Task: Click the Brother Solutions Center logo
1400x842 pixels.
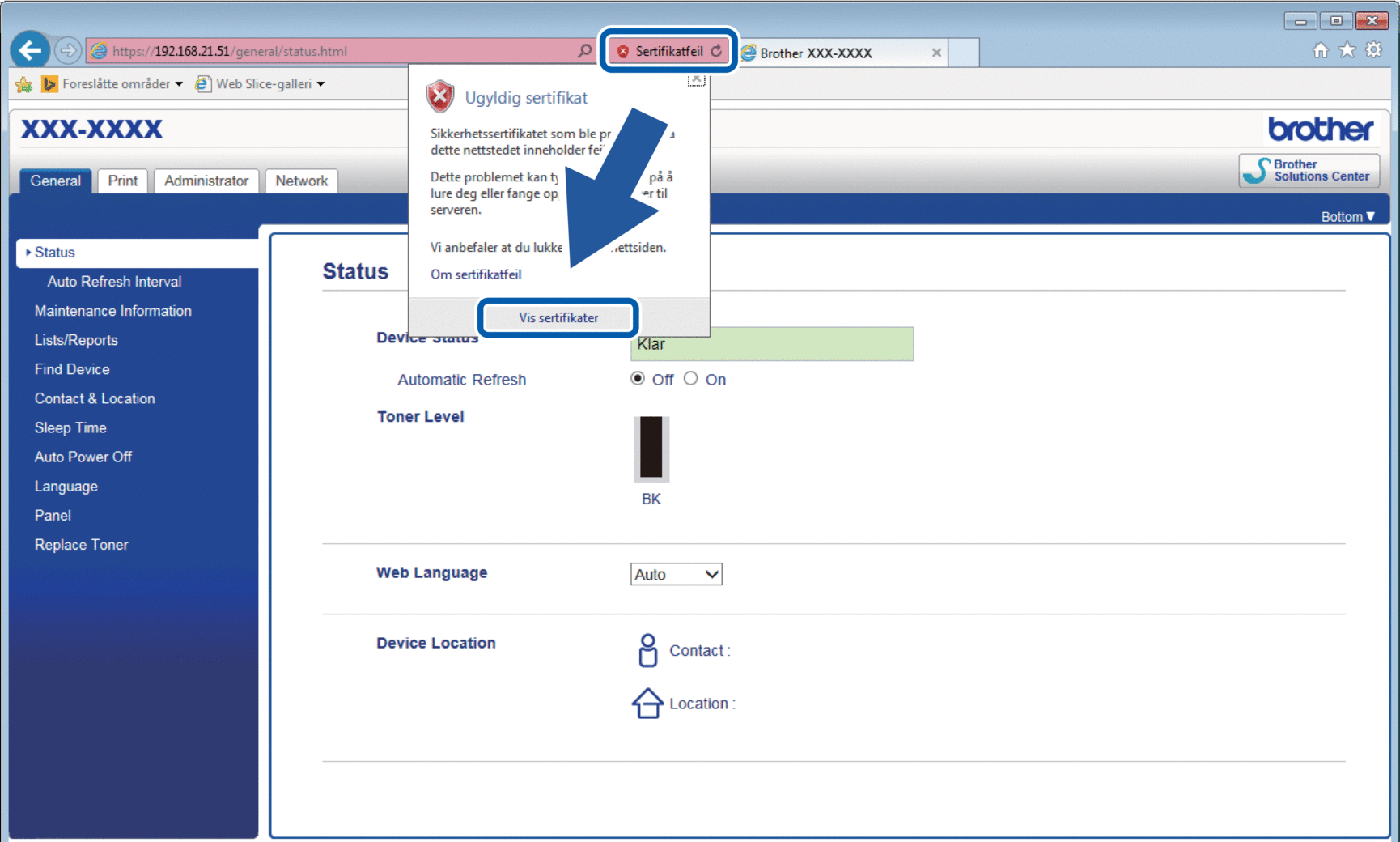Action: (x=1309, y=171)
